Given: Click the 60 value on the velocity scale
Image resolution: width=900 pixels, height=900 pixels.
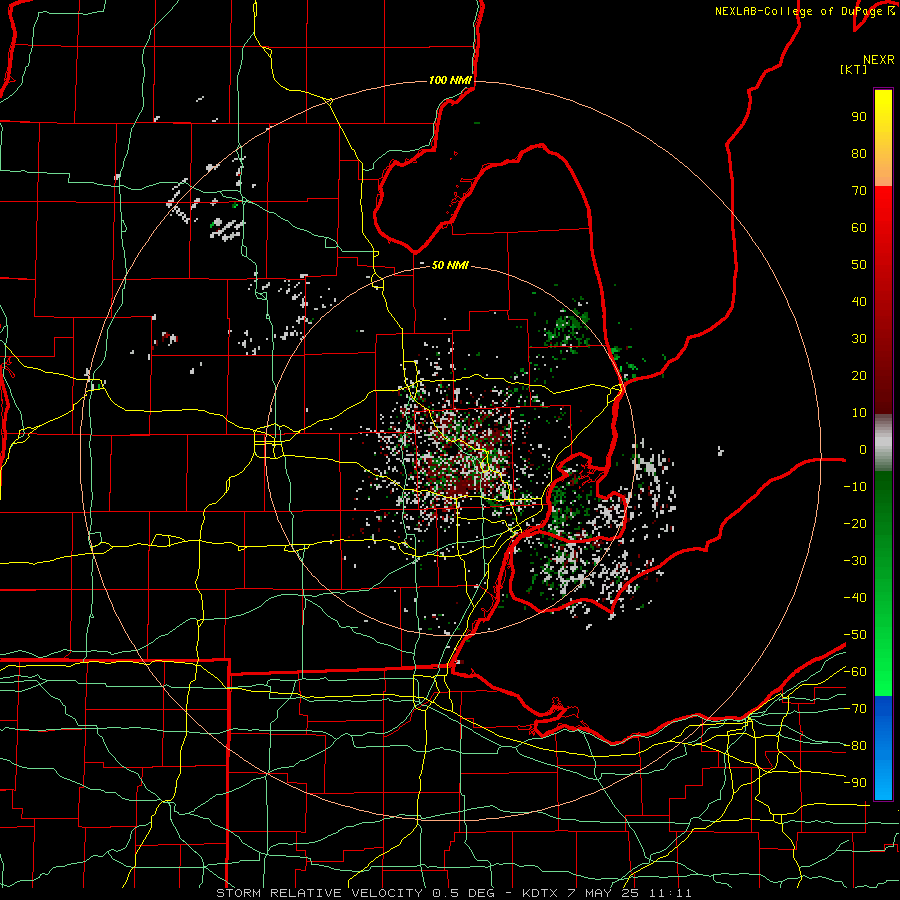Looking at the screenshot, I should [x=859, y=227].
